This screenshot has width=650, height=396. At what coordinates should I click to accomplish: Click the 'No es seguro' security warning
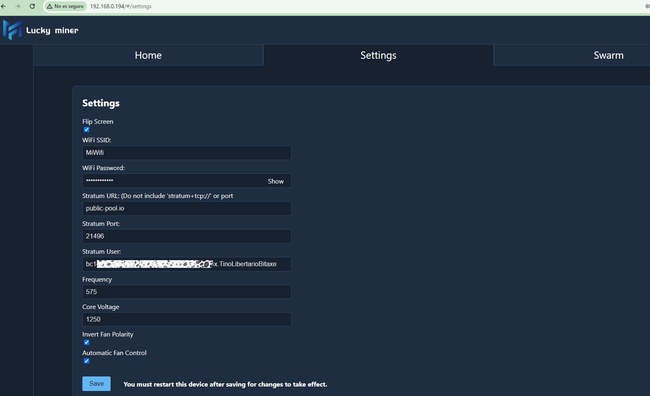click(x=65, y=6)
